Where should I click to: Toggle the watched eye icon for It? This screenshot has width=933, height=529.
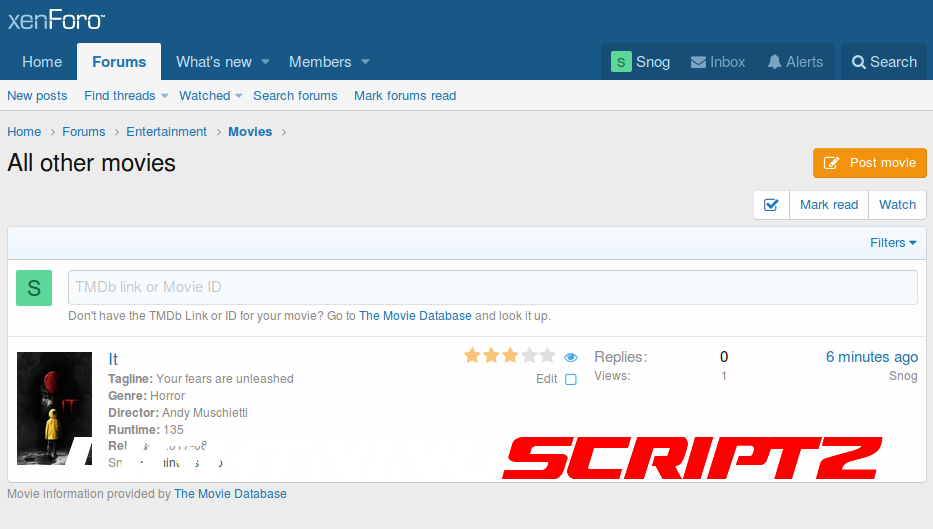pos(571,357)
